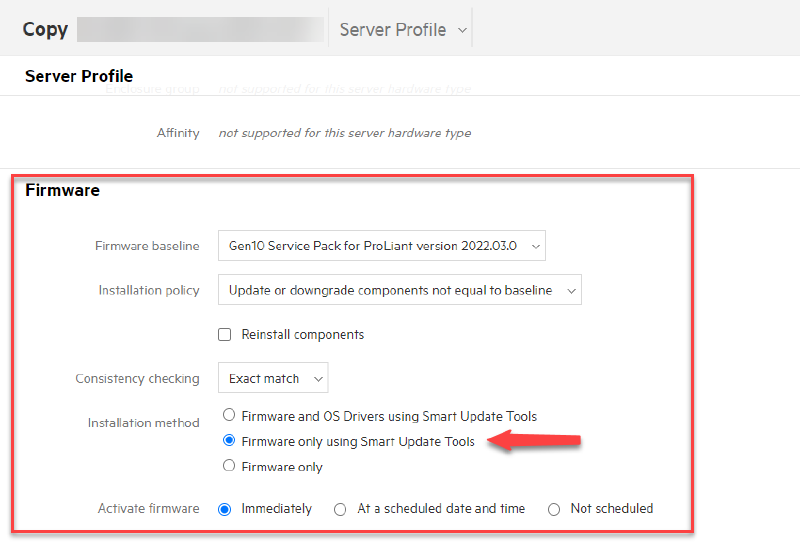Viewport: 800px width, 542px height.
Task: Choose the plain Firmware only installation method
Action: [229, 466]
